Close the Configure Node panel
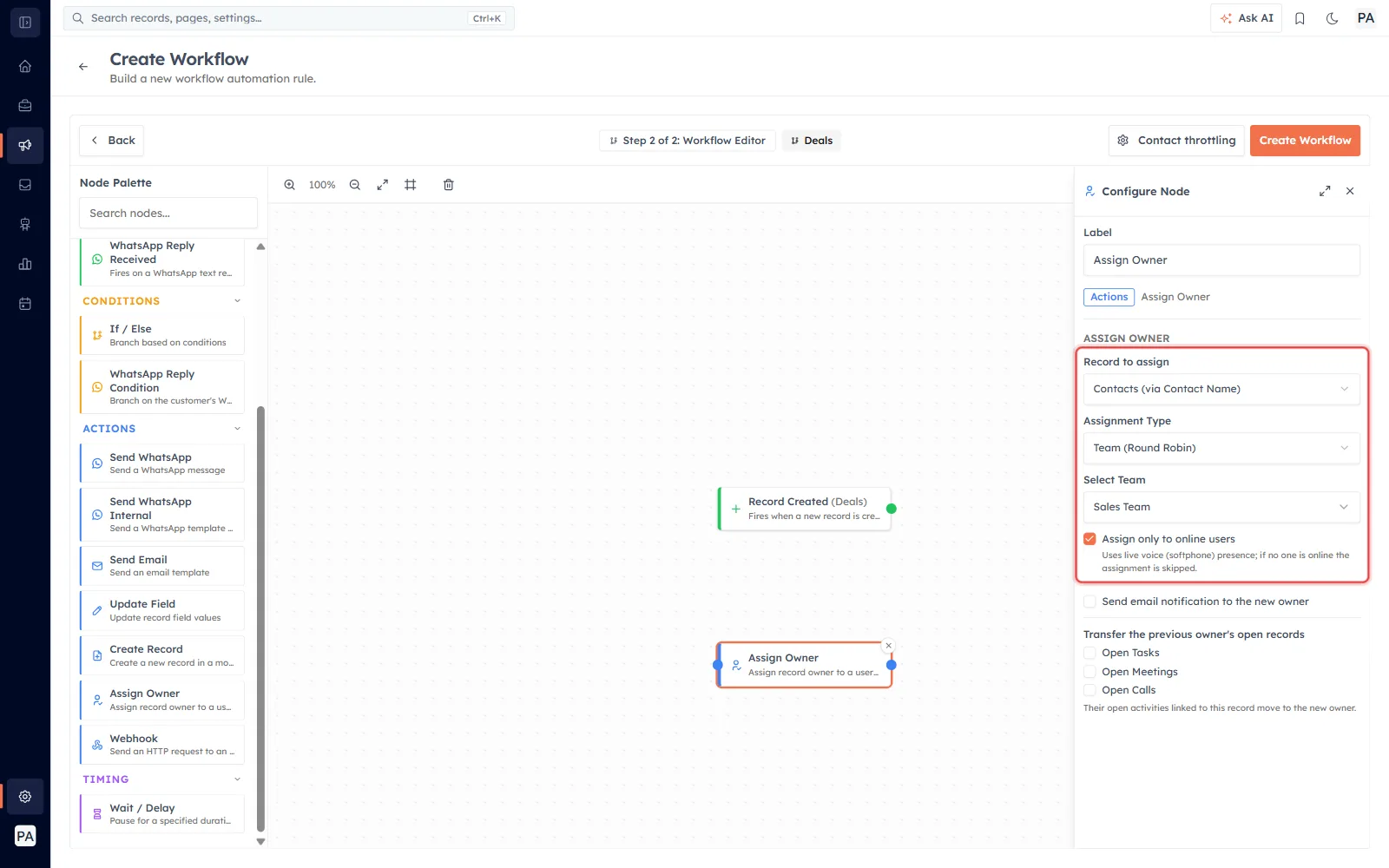The image size is (1389, 868). coord(1350,191)
